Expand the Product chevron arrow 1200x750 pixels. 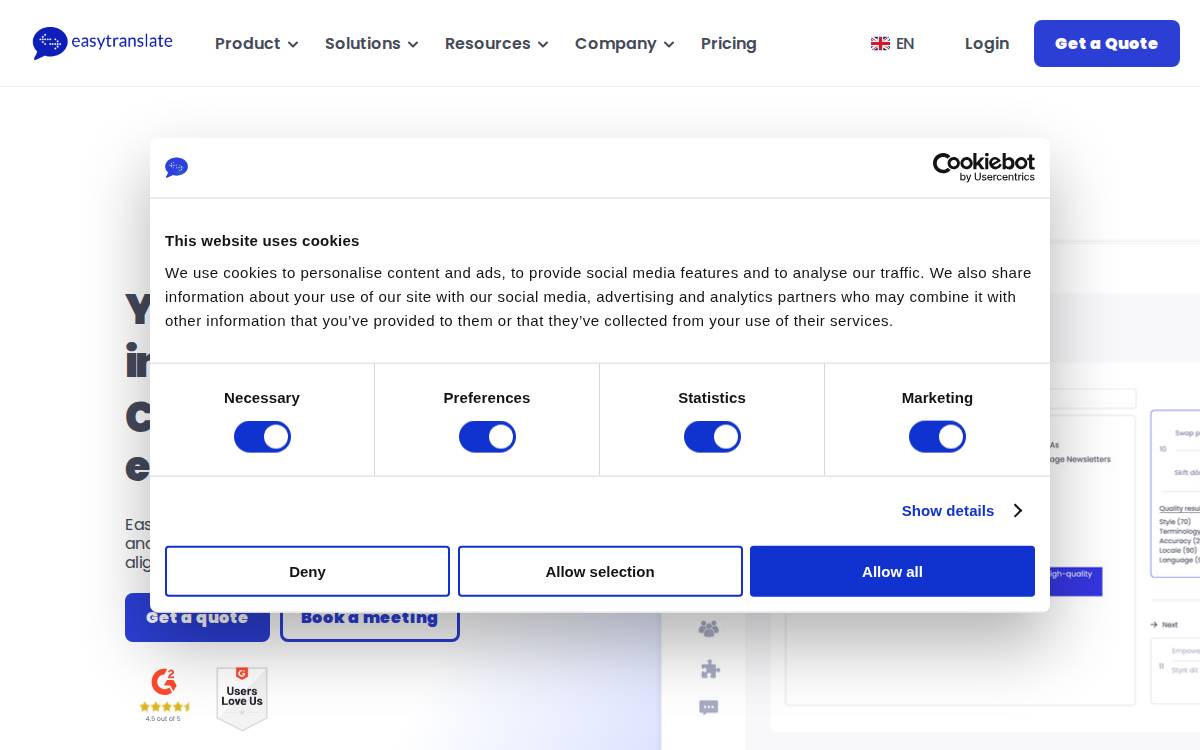pyautogui.click(x=293, y=45)
